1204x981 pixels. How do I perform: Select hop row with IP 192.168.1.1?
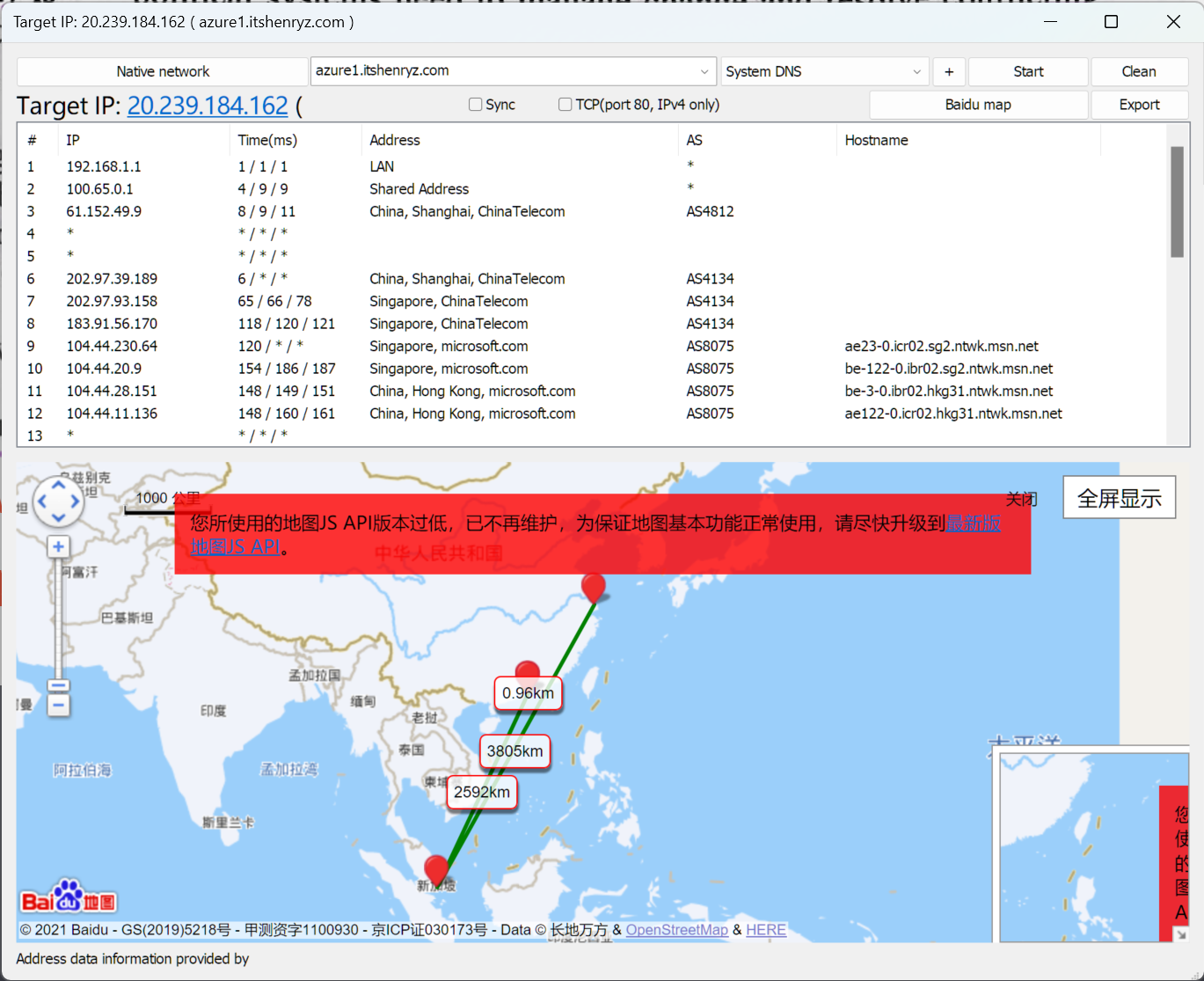click(x=591, y=166)
